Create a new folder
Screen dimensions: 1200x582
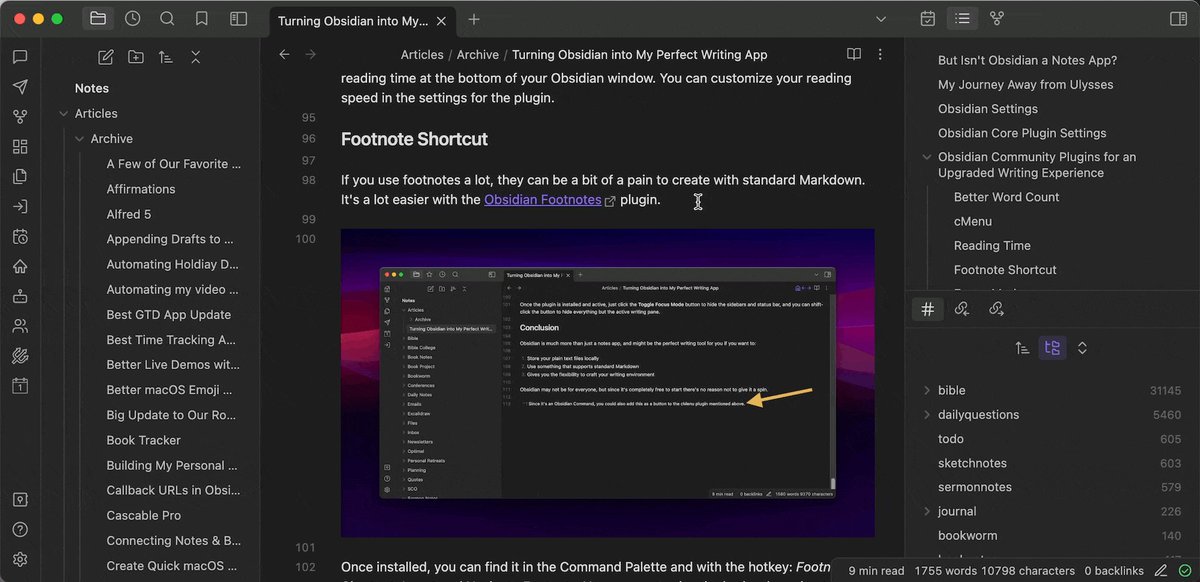click(136, 57)
